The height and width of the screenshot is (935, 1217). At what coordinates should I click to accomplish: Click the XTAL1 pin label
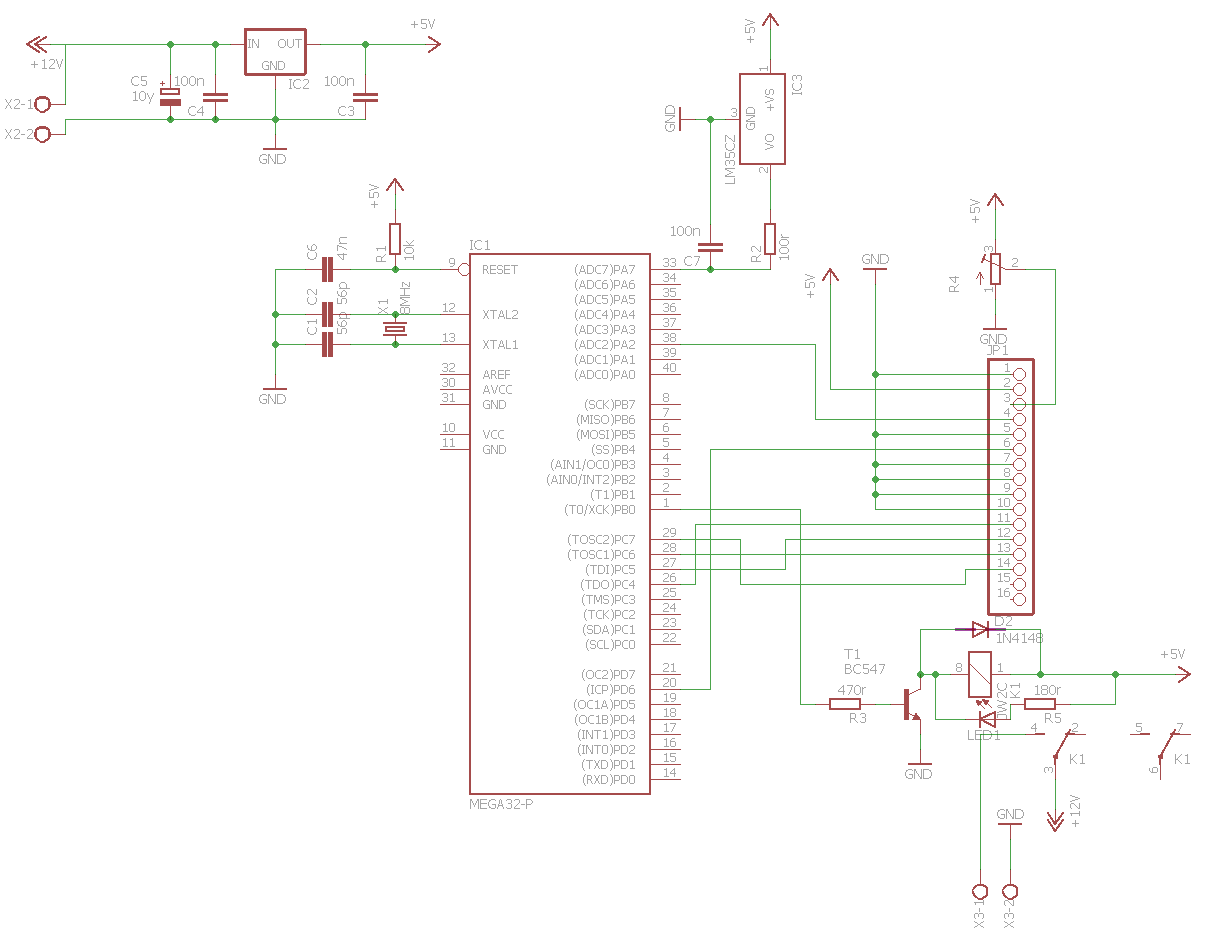[500, 345]
